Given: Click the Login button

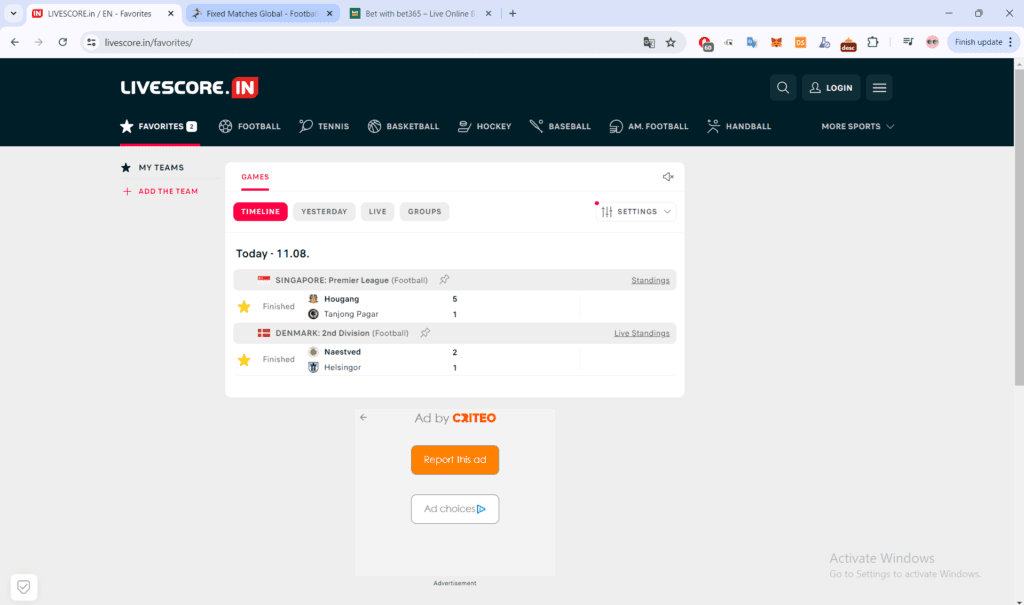Looking at the screenshot, I should click(x=831, y=88).
